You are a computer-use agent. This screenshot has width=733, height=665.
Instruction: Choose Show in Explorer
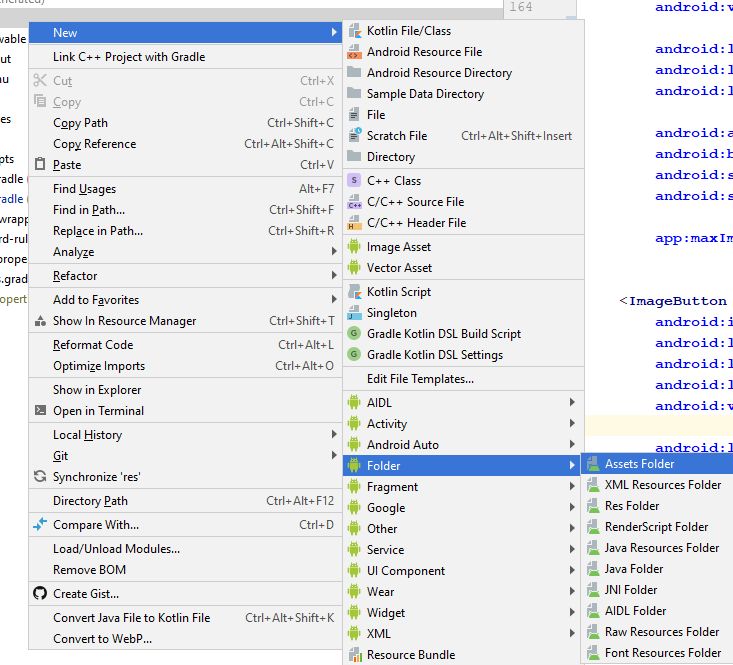click(186, 390)
